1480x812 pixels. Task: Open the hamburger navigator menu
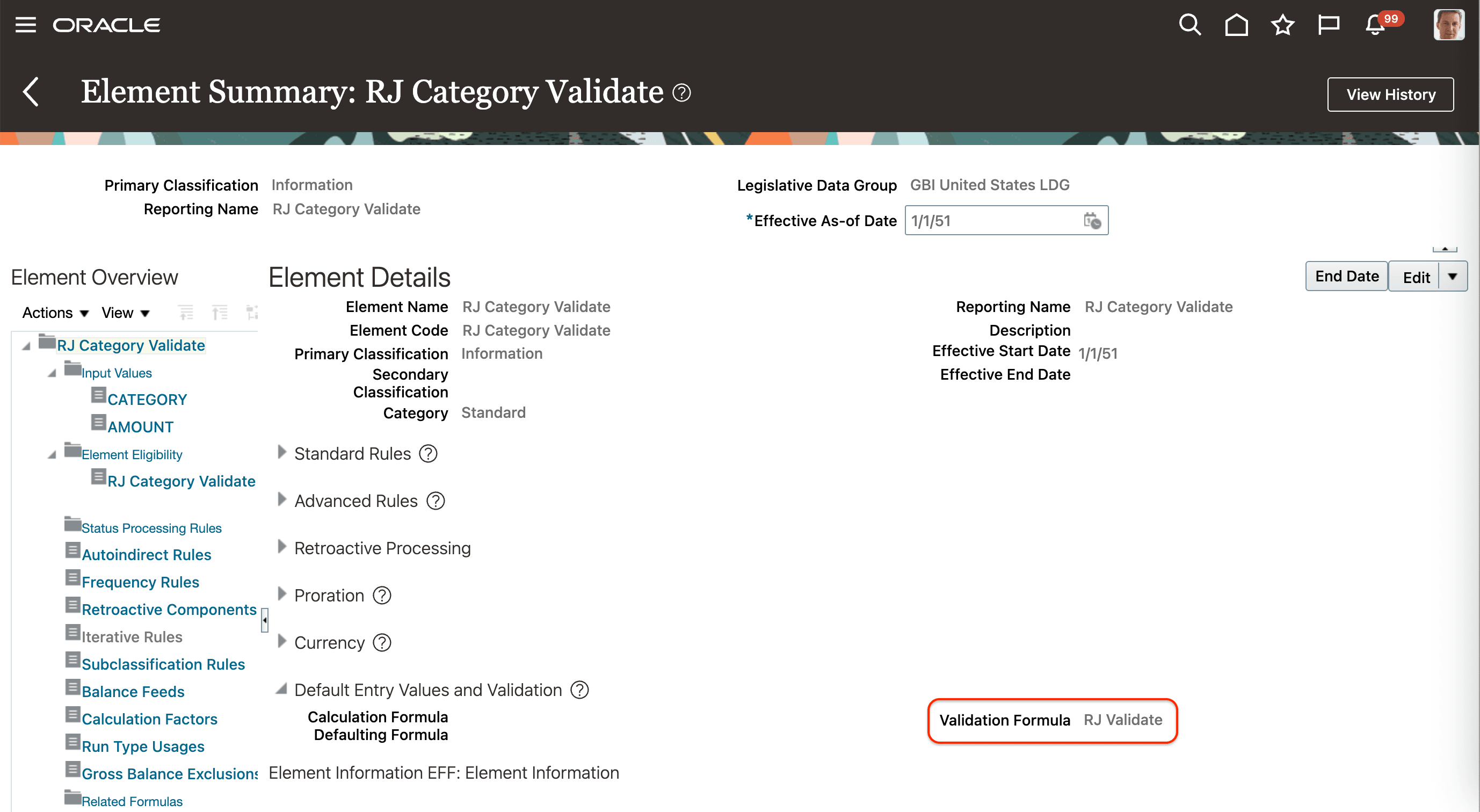(25, 25)
